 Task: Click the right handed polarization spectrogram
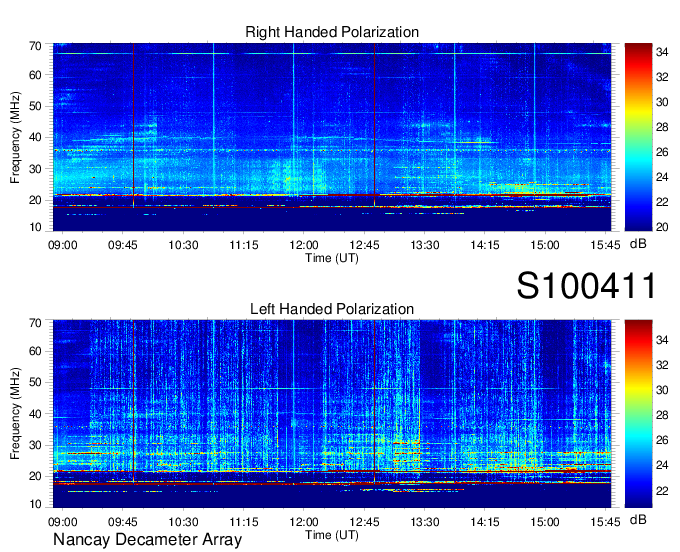click(332, 137)
